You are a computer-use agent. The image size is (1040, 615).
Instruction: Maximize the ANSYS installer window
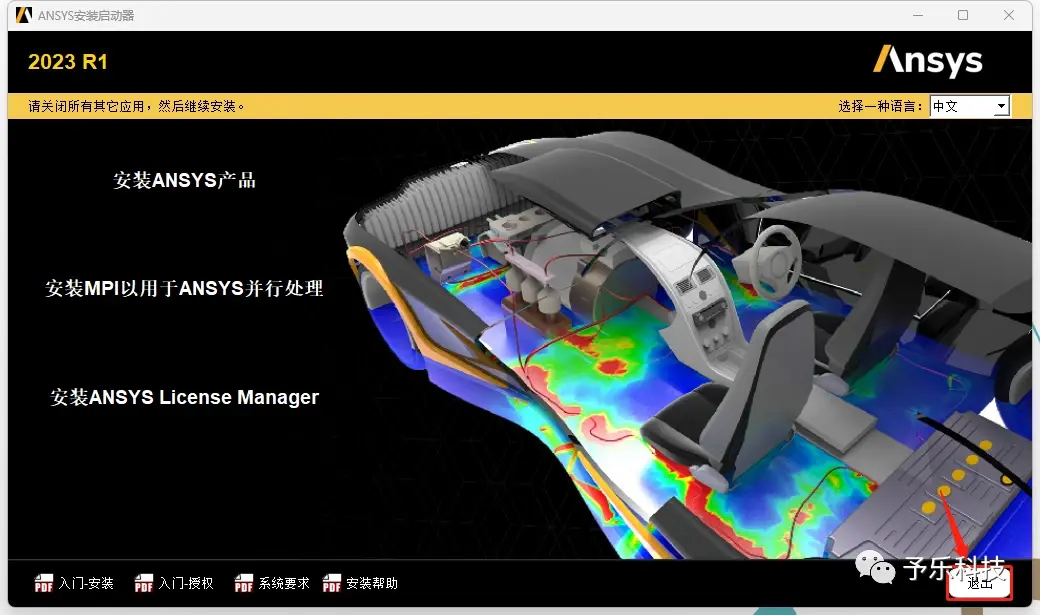(x=963, y=15)
